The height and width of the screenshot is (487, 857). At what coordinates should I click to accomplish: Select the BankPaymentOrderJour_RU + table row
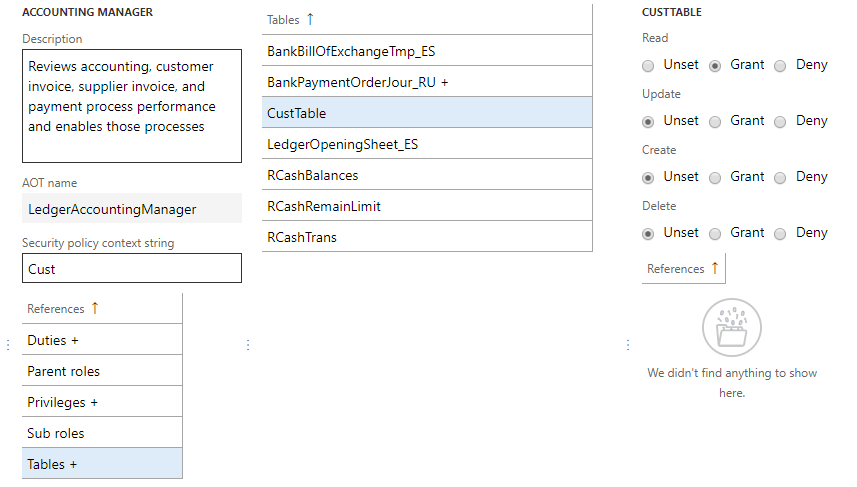(427, 81)
